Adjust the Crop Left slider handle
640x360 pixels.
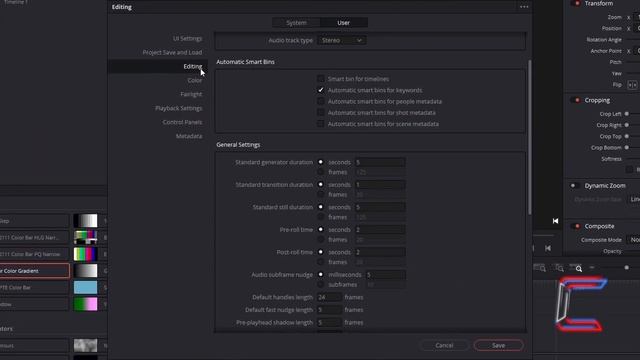[627, 114]
